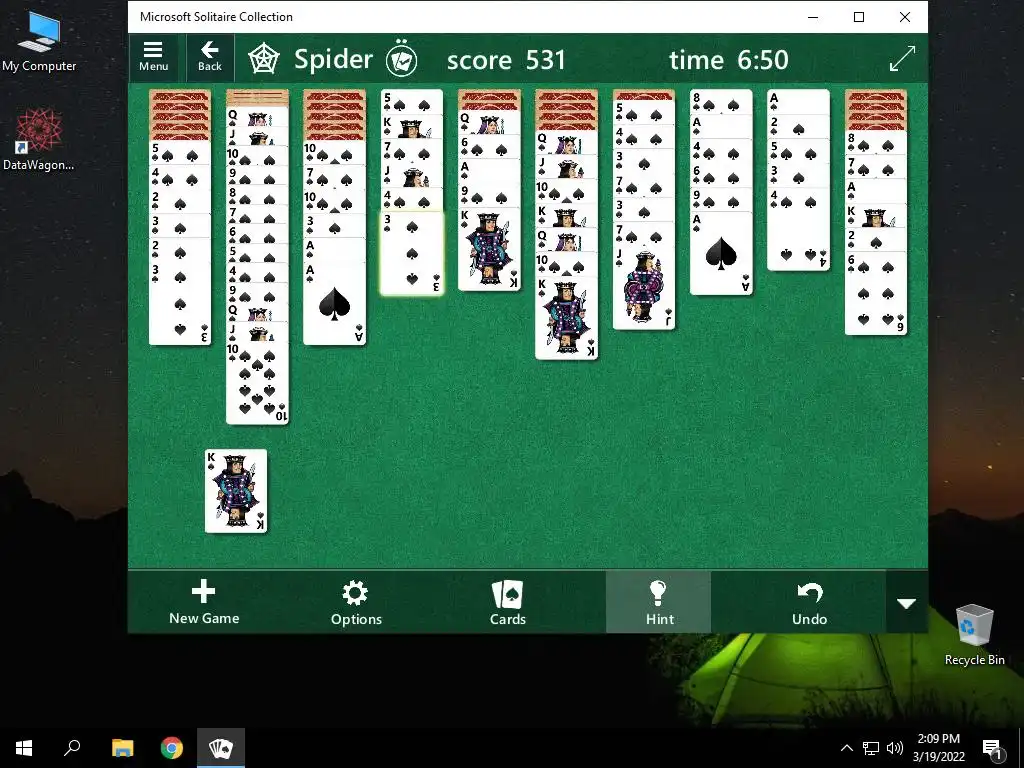Close the Microsoft Solitaire Collection window

(904, 17)
